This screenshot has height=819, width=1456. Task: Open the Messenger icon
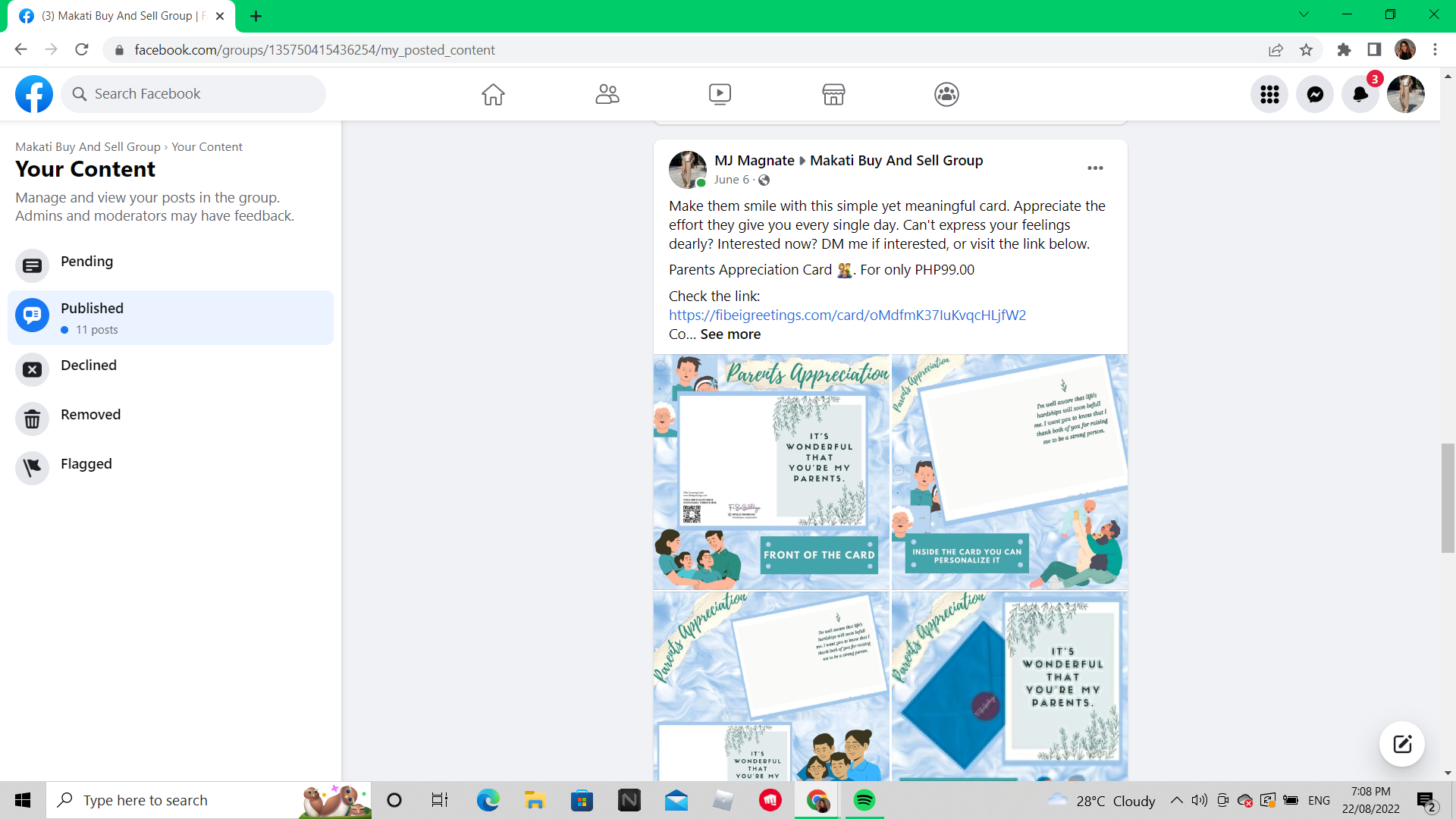pyautogui.click(x=1315, y=94)
